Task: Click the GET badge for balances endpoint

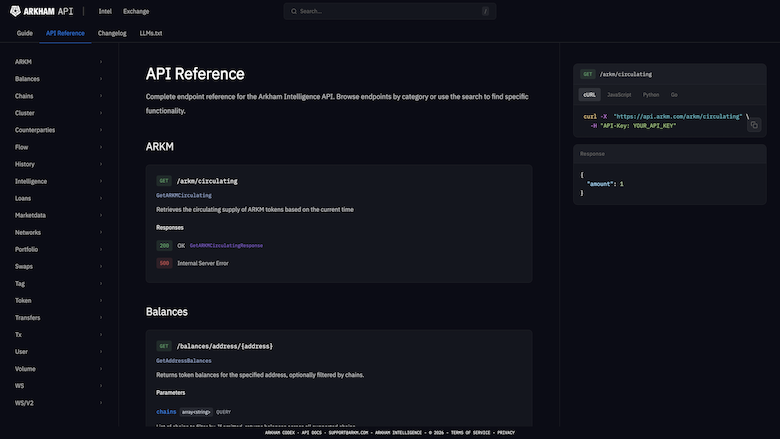Action: [x=164, y=346]
